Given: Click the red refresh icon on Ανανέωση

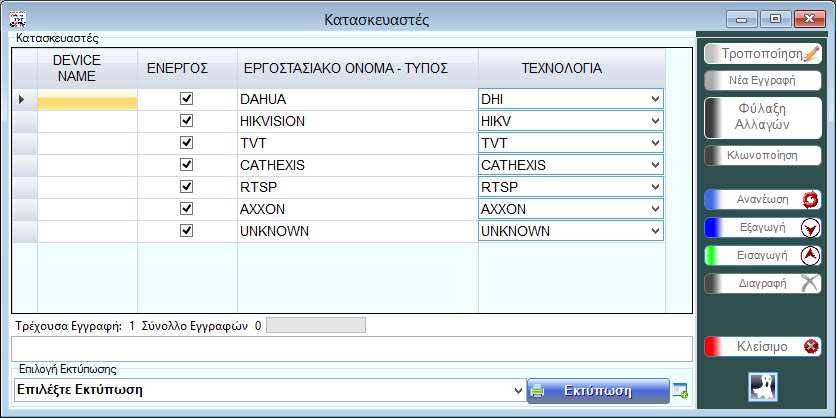Looking at the screenshot, I should tap(811, 199).
